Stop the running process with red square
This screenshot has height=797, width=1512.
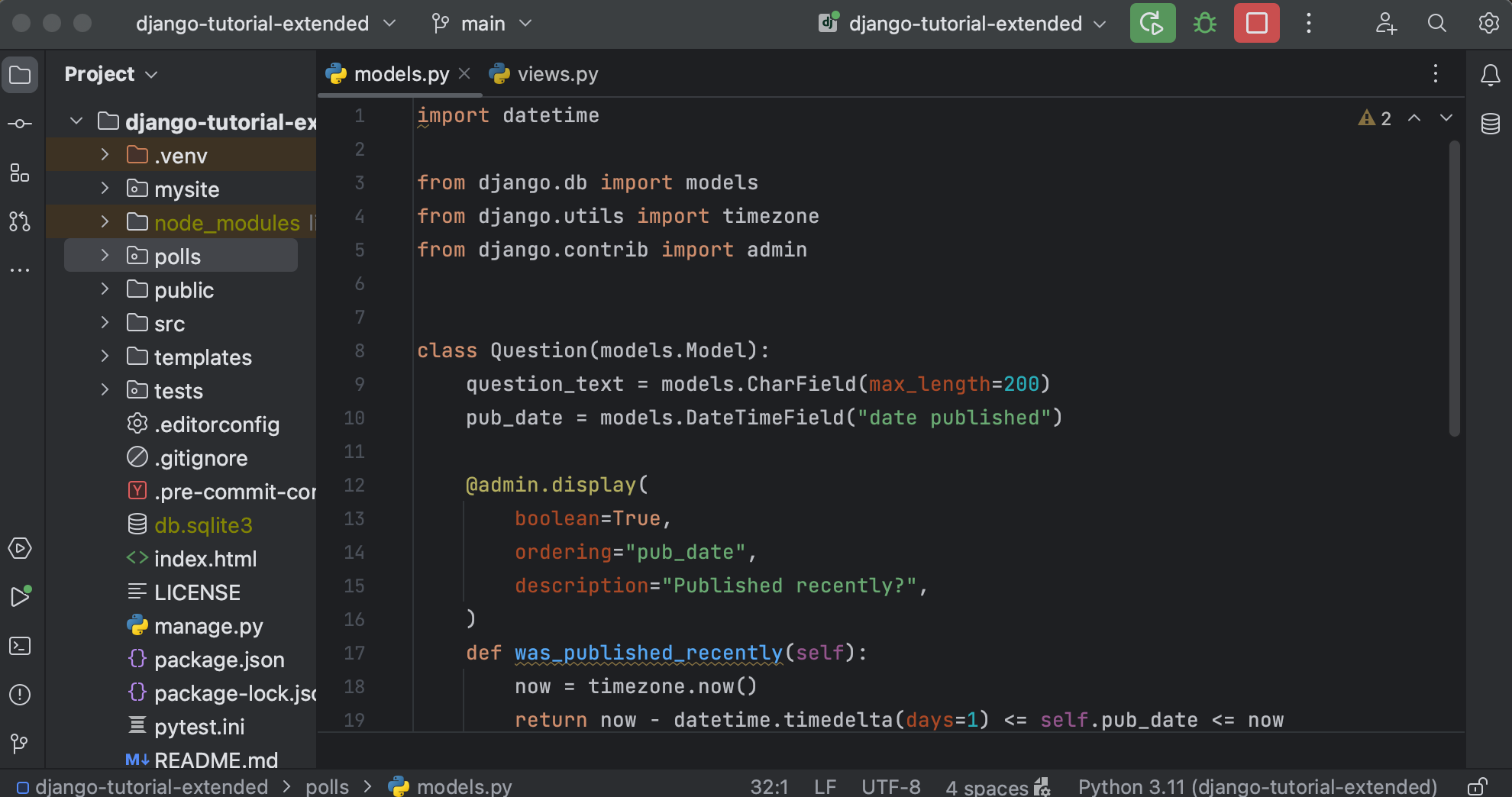[1256, 23]
